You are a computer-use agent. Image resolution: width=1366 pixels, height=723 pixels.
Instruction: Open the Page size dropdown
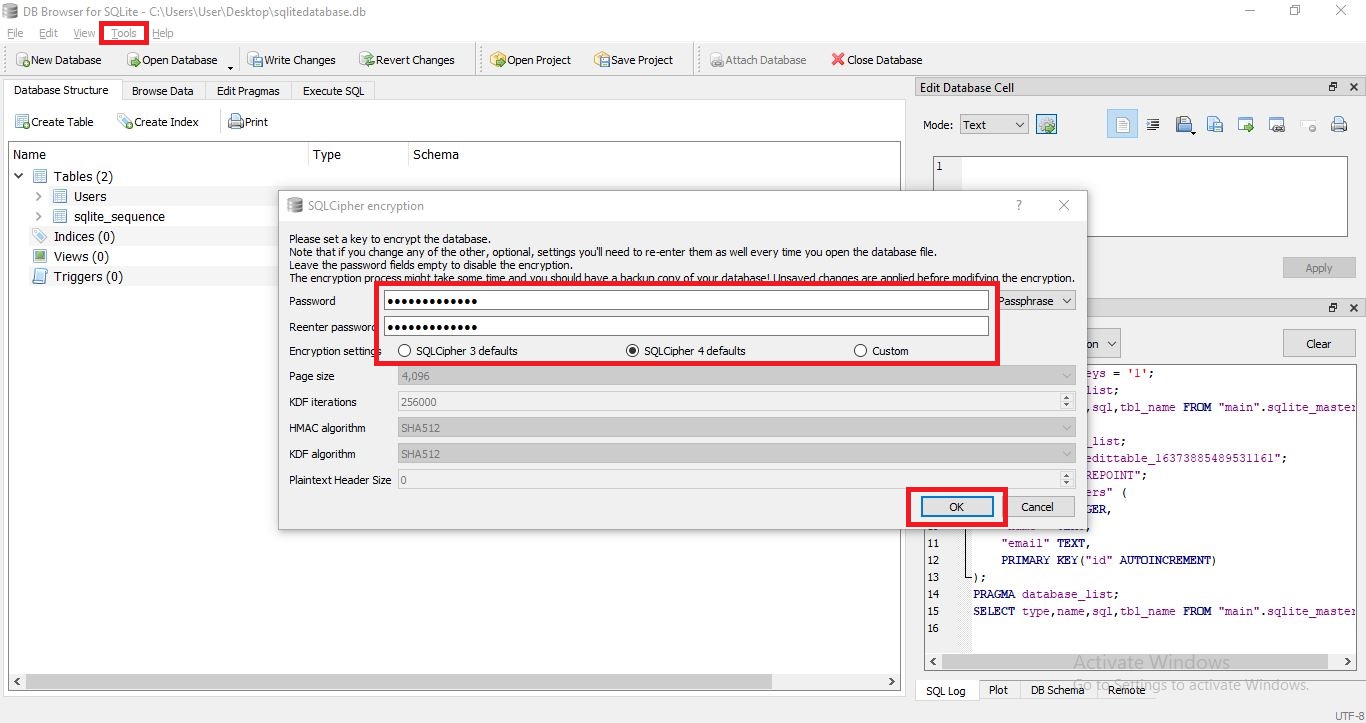click(737, 376)
